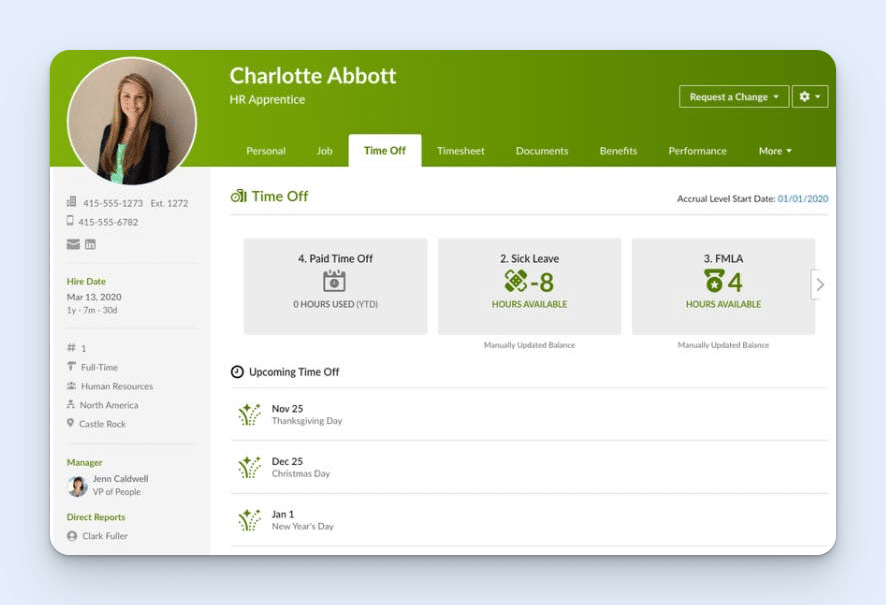886x605 pixels.
Task: Click the holiday sparkle icon beside Thanksgiving Day
Action: [250, 414]
